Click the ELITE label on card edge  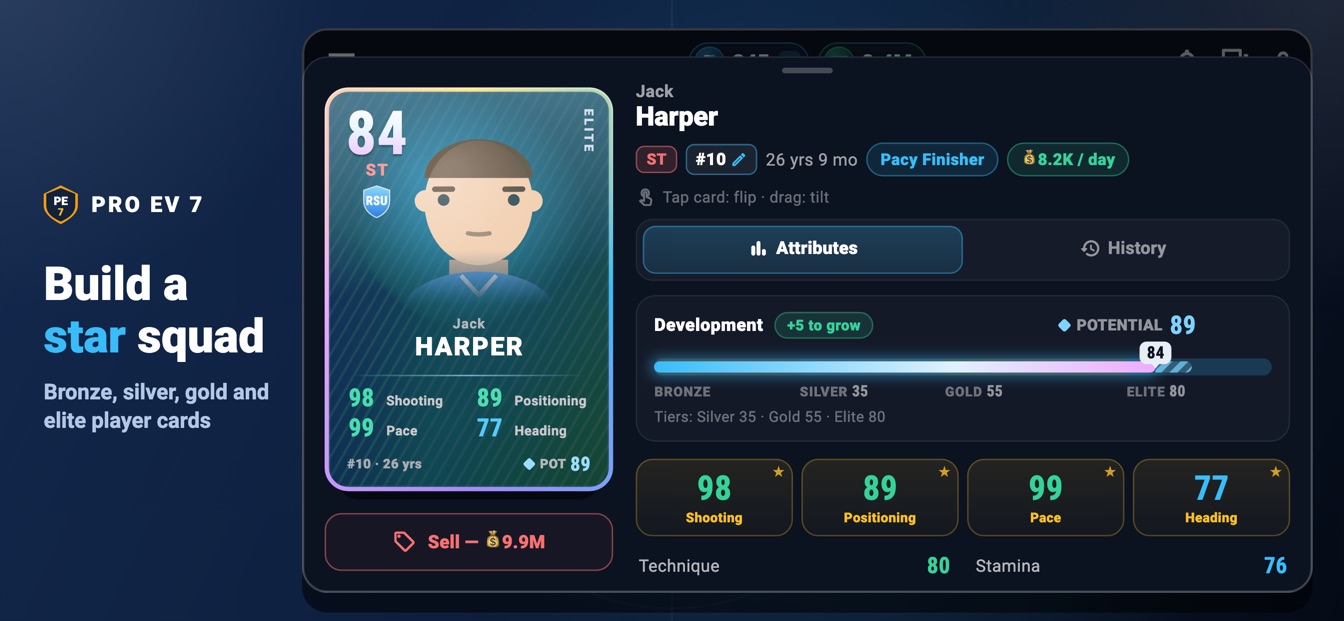589,131
